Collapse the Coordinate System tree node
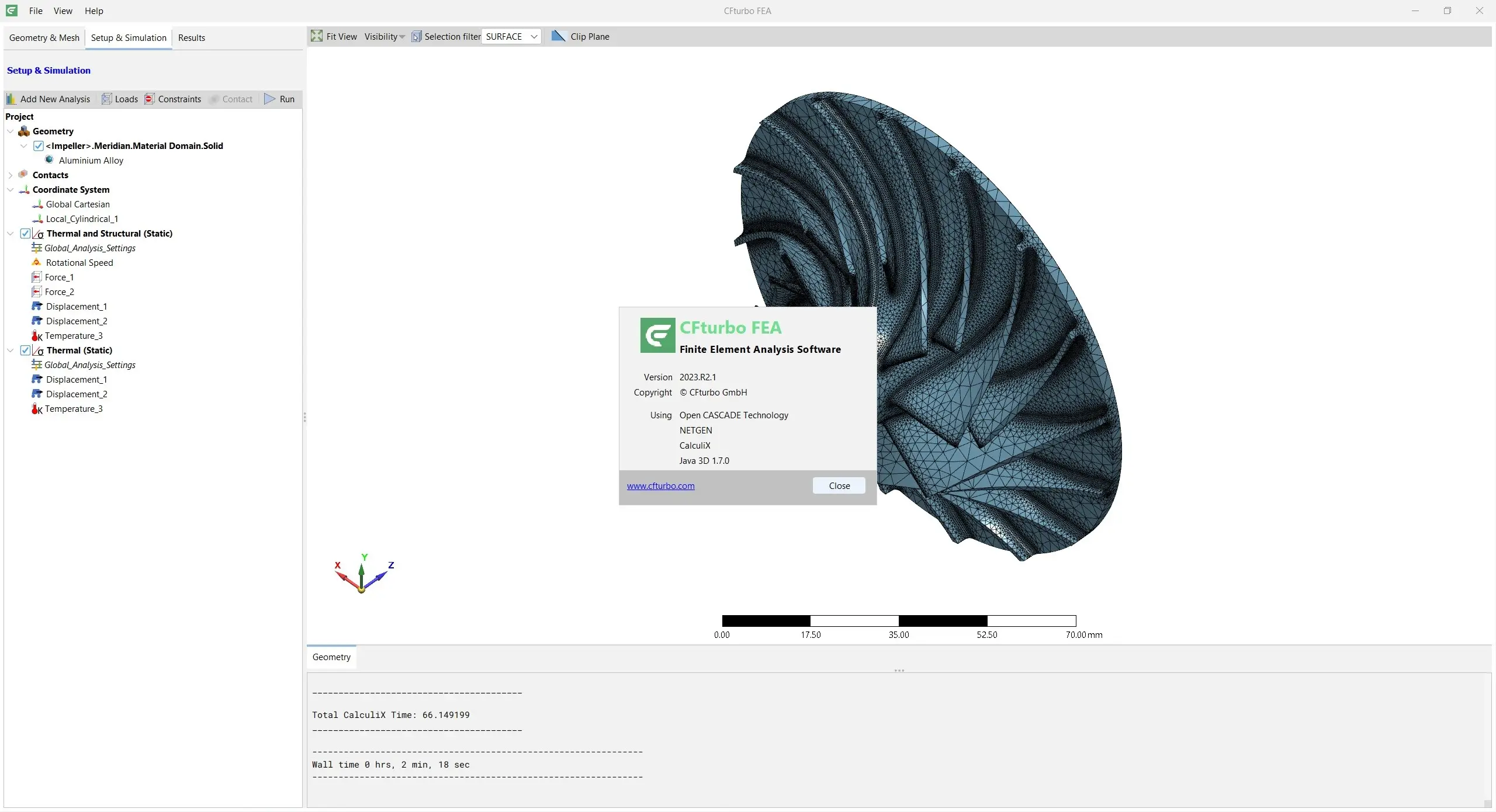1496x812 pixels. pyautogui.click(x=10, y=189)
